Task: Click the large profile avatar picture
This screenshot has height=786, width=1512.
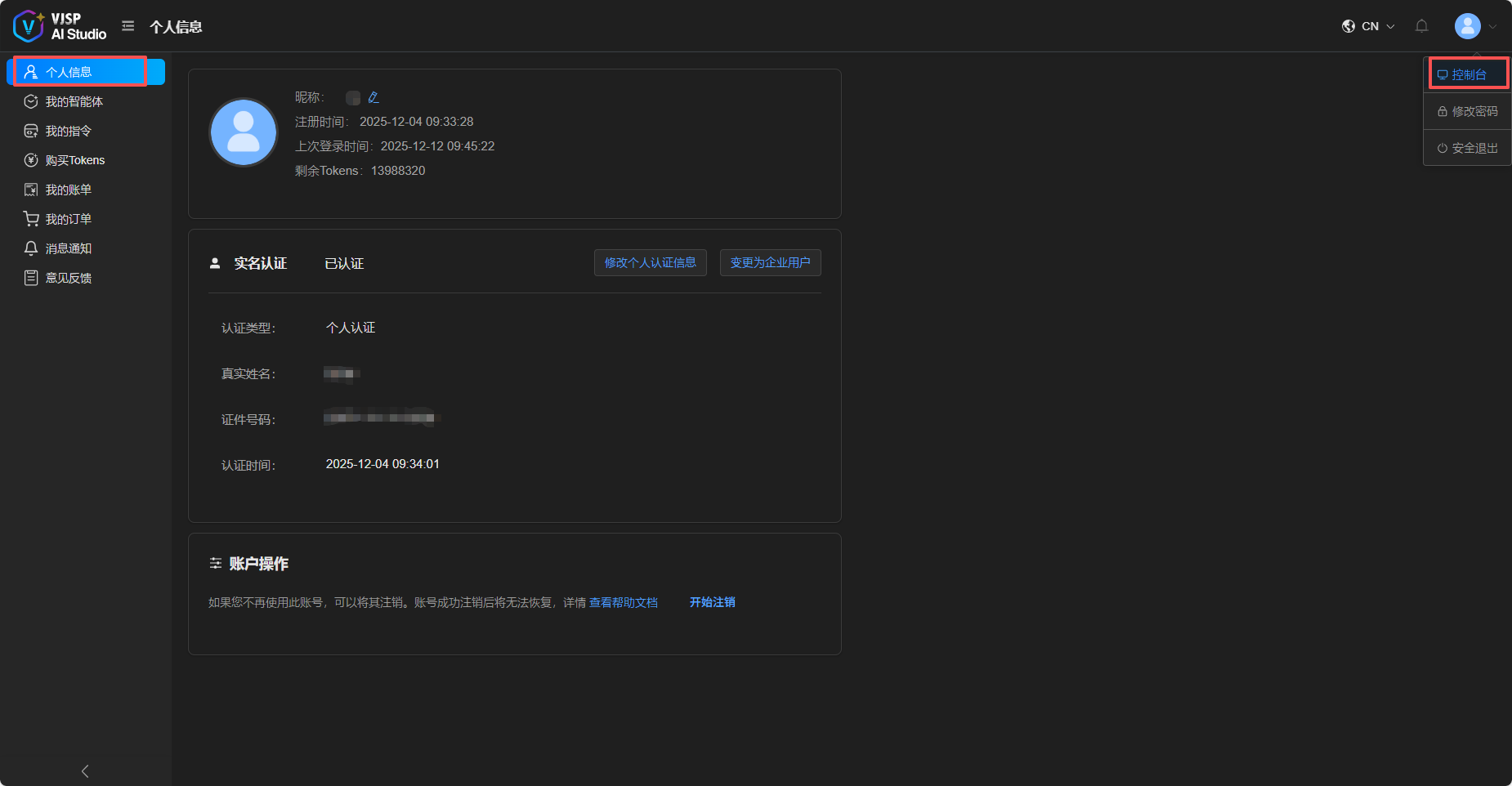Action: (244, 132)
